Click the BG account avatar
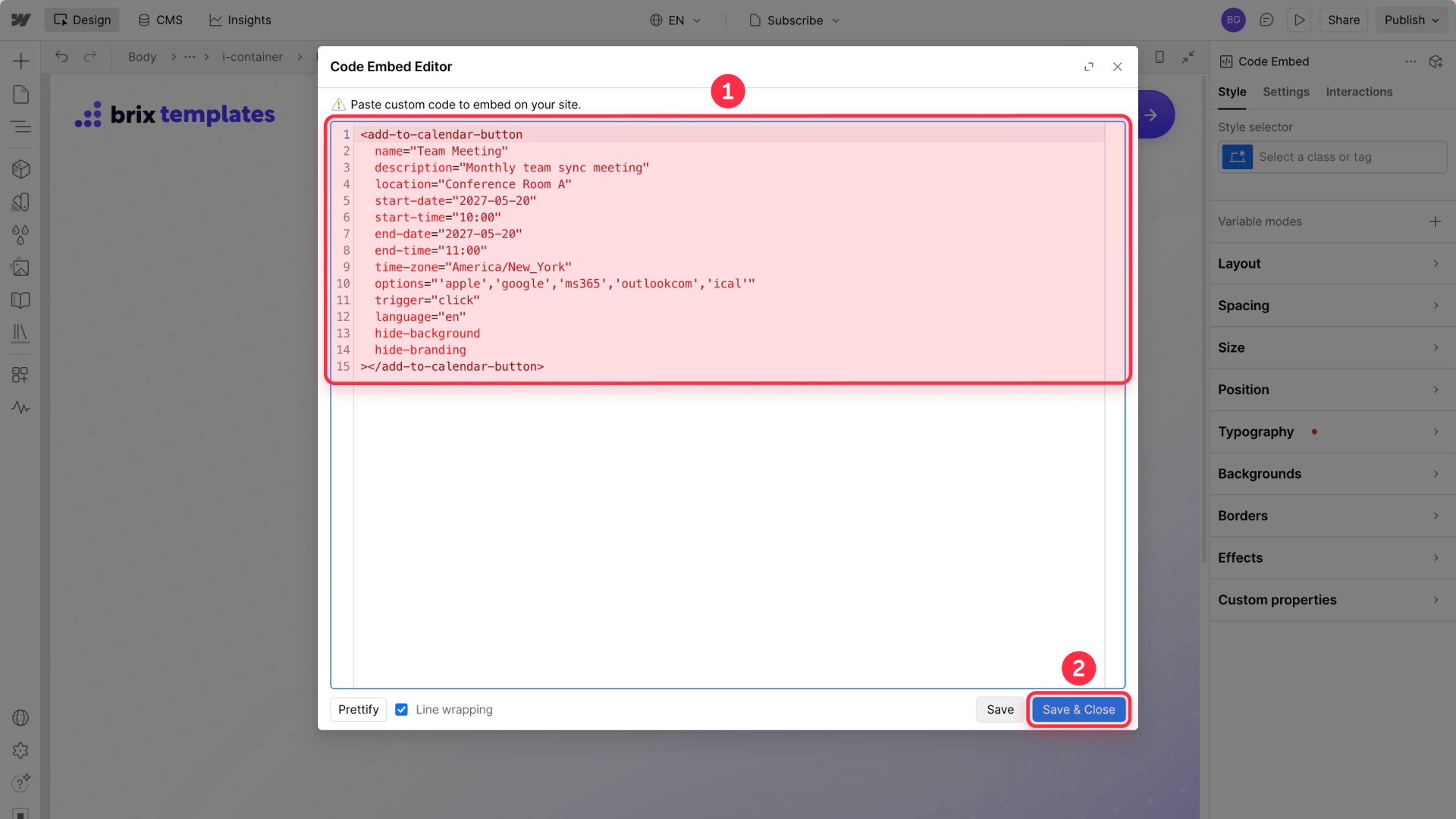 (1233, 20)
